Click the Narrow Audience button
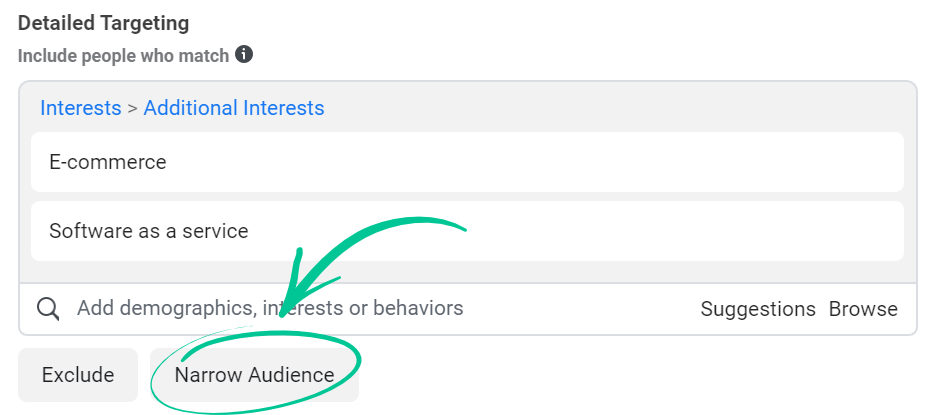The image size is (934, 415). tap(254, 375)
